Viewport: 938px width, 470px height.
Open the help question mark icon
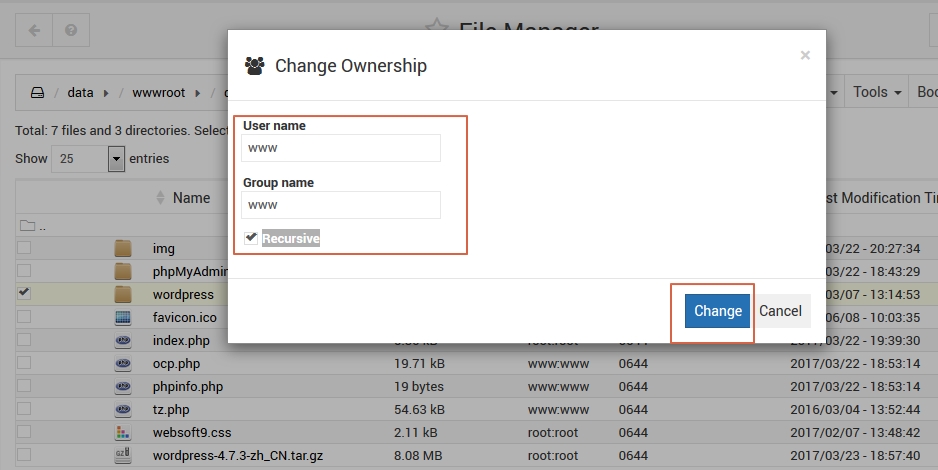click(x=71, y=30)
